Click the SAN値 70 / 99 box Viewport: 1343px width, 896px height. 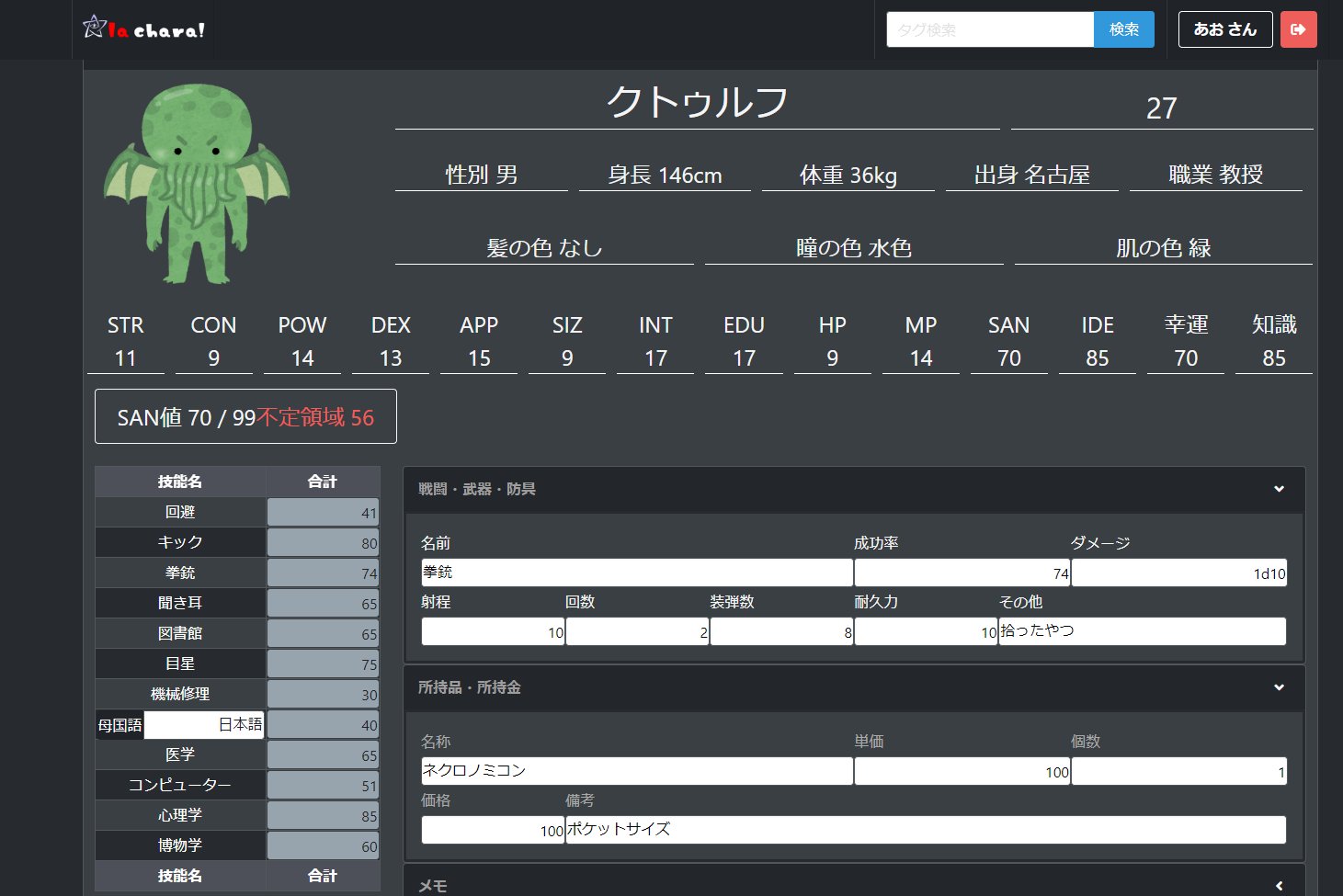[245, 416]
